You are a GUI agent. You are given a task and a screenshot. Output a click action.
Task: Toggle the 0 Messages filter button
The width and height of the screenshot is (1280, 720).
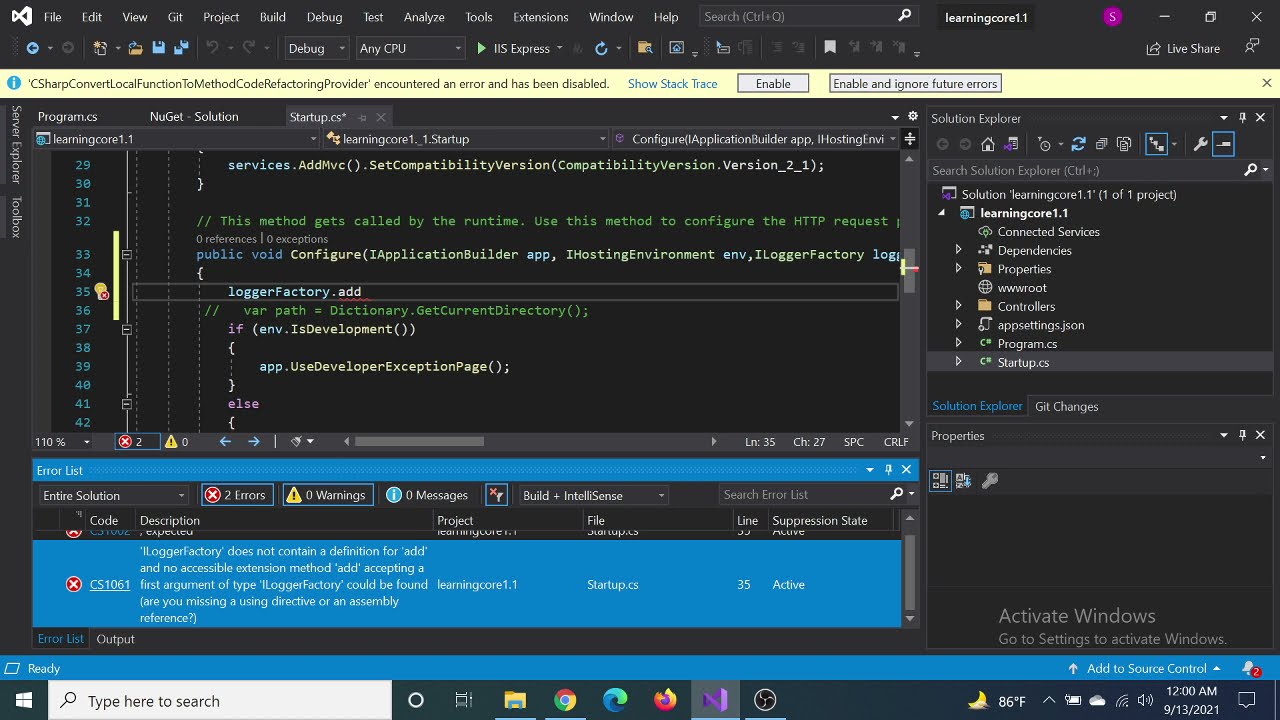point(428,495)
